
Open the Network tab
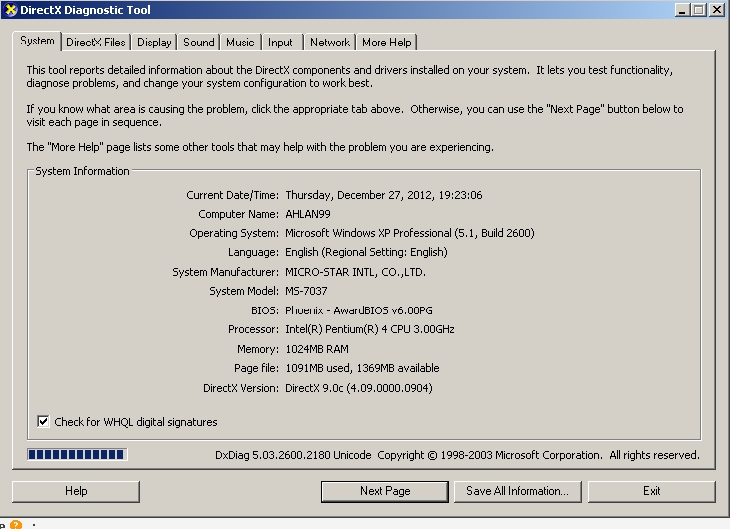click(330, 42)
